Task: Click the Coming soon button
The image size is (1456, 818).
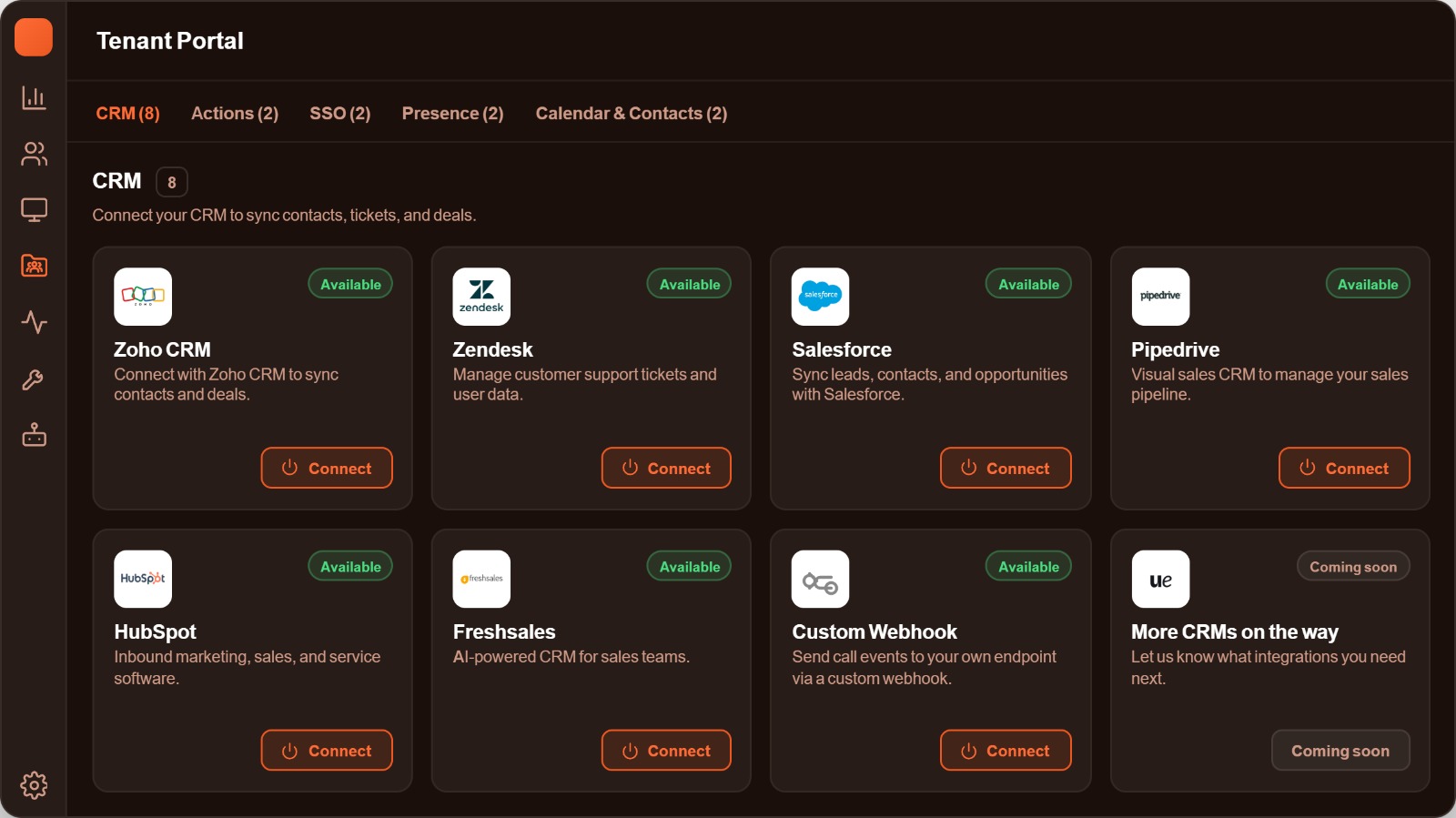Action: pyautogui.click(x=1340, y=751)
